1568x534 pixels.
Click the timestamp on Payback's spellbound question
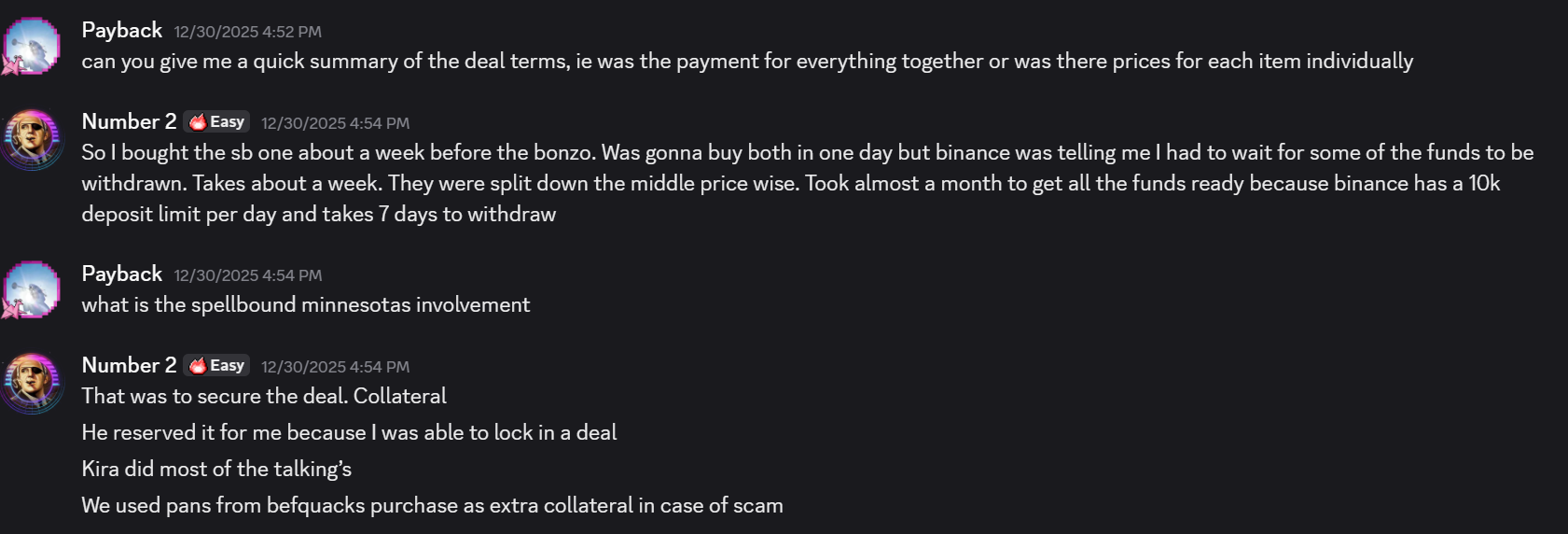point(247,275)
